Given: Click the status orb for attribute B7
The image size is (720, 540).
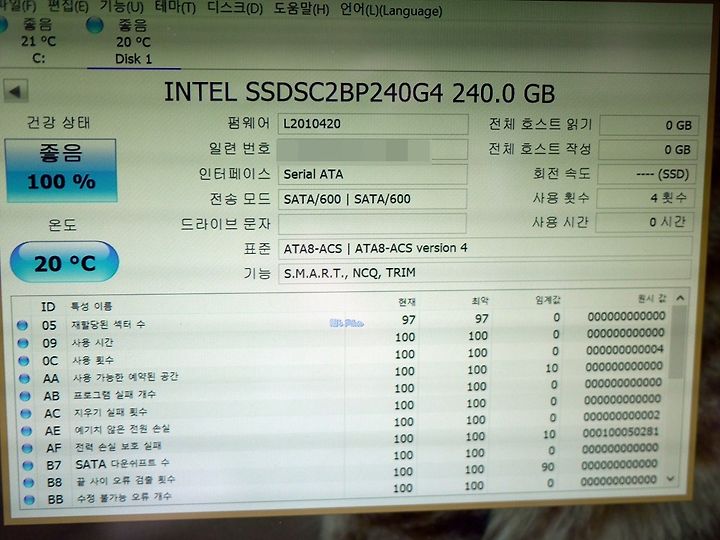Looking at the screenshot, I should (28, 465).
